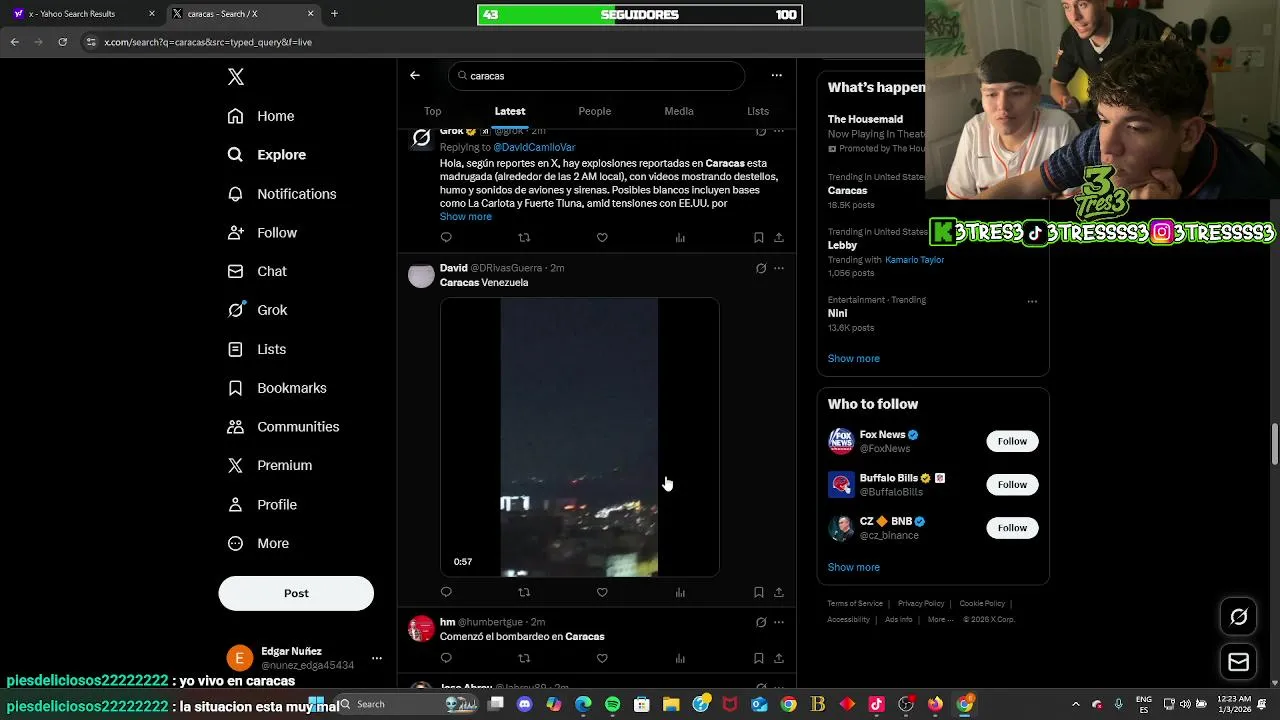
Task: Like David's Caracas video post
Action: coord(602,593)
